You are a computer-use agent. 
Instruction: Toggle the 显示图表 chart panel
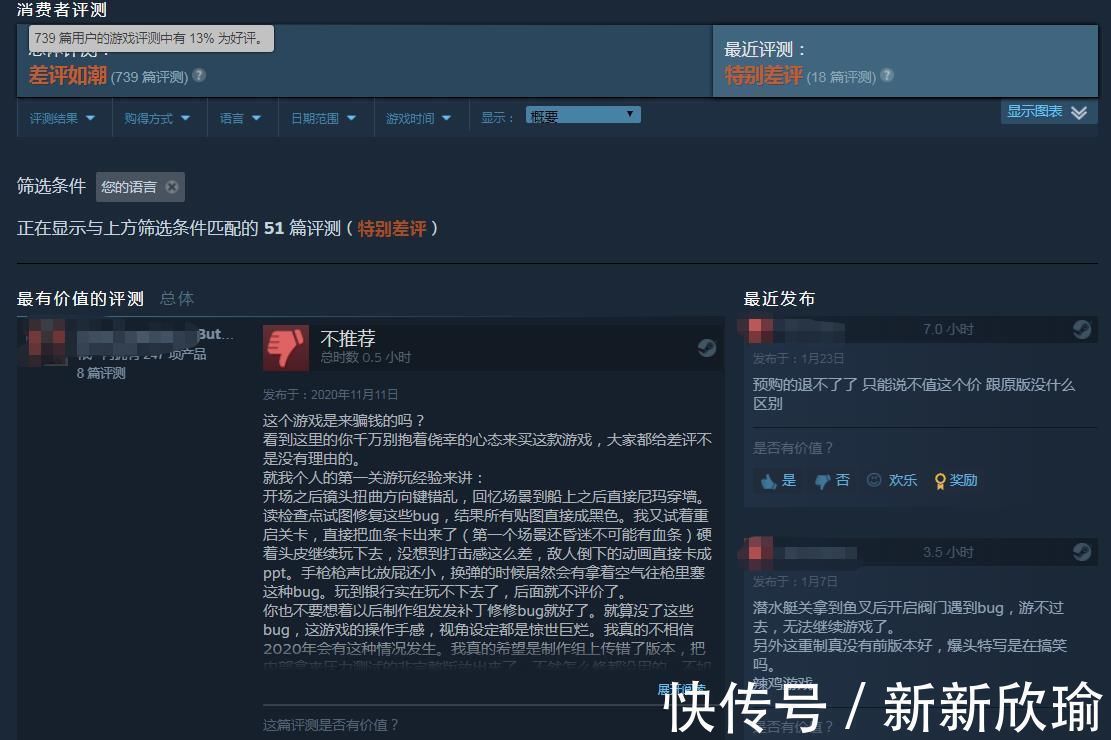click(x=1048, y=112)
